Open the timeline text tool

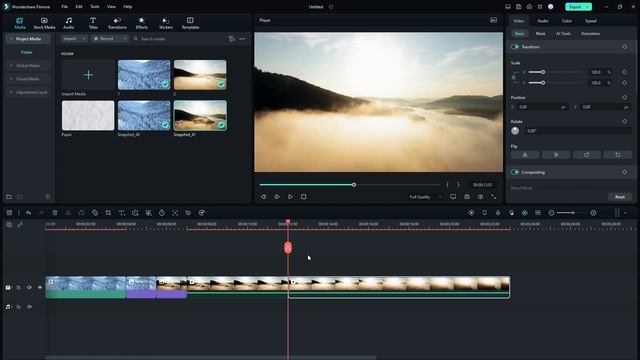coord(122,213)
